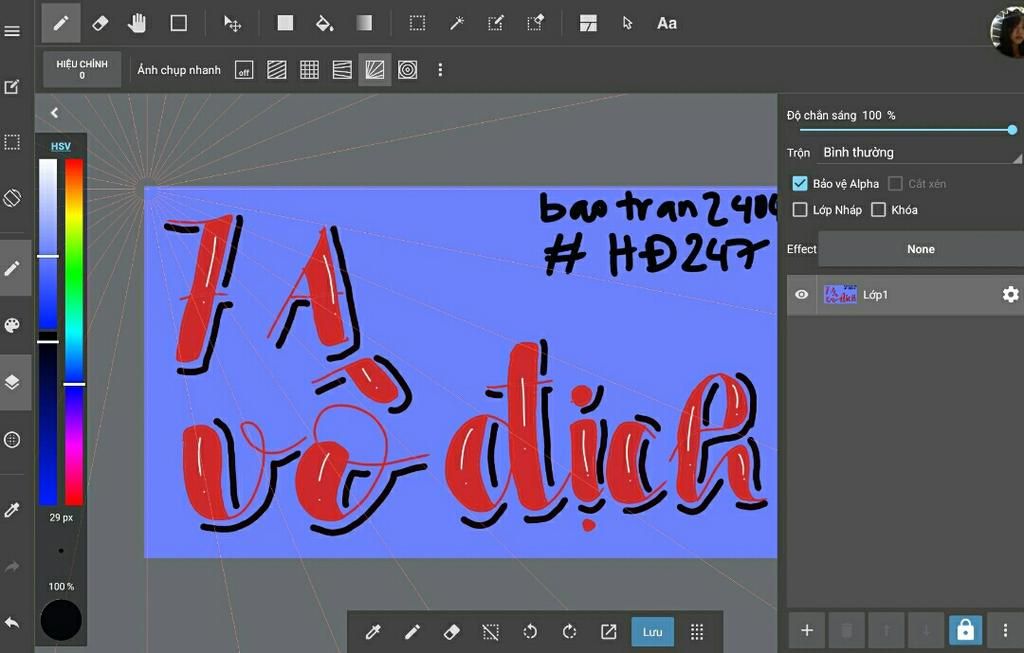Screen dimensions: 1024x653
Task: Add a new layer with plus
Action: click(x=807, y=630)
